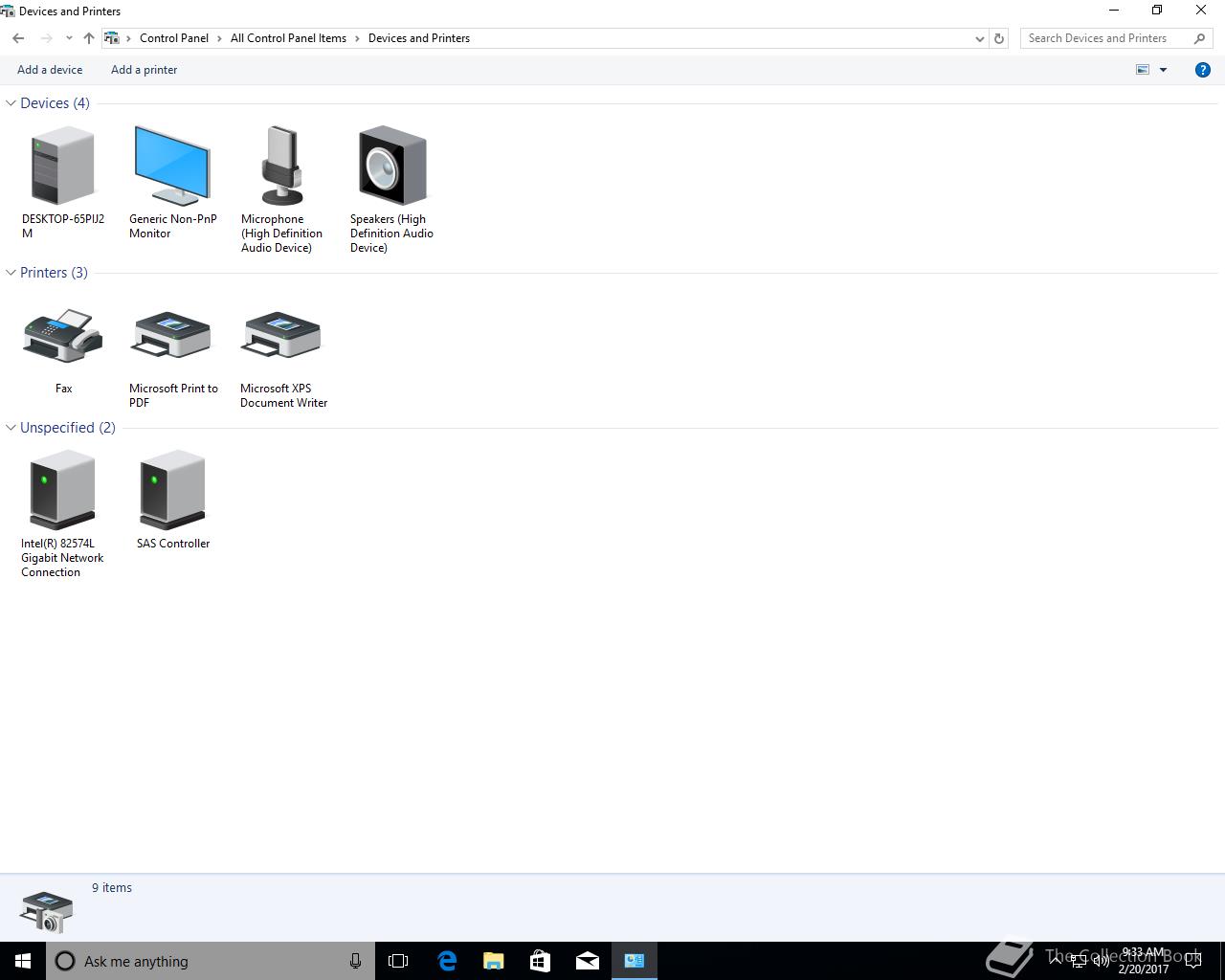Screen dimensions: 1225x980
Task: Expand the breadcrumb arrow after All Control Panel Items
Action: click(x=357, y=38)
